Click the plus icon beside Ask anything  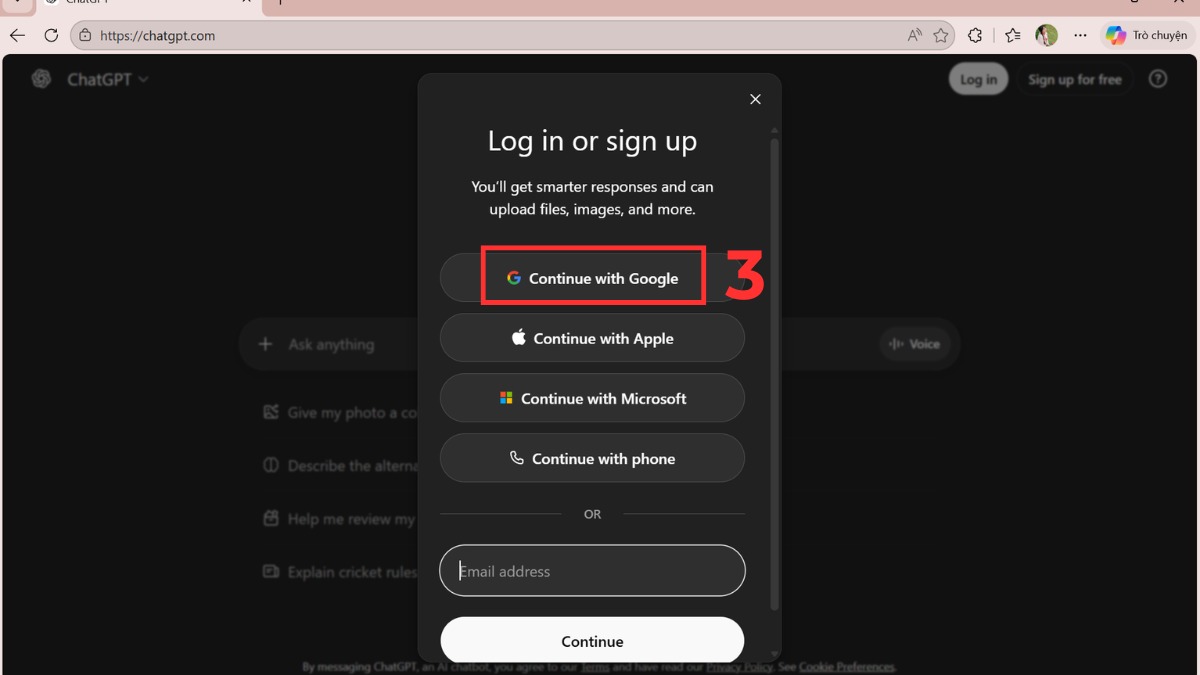[x=265, y=344]
